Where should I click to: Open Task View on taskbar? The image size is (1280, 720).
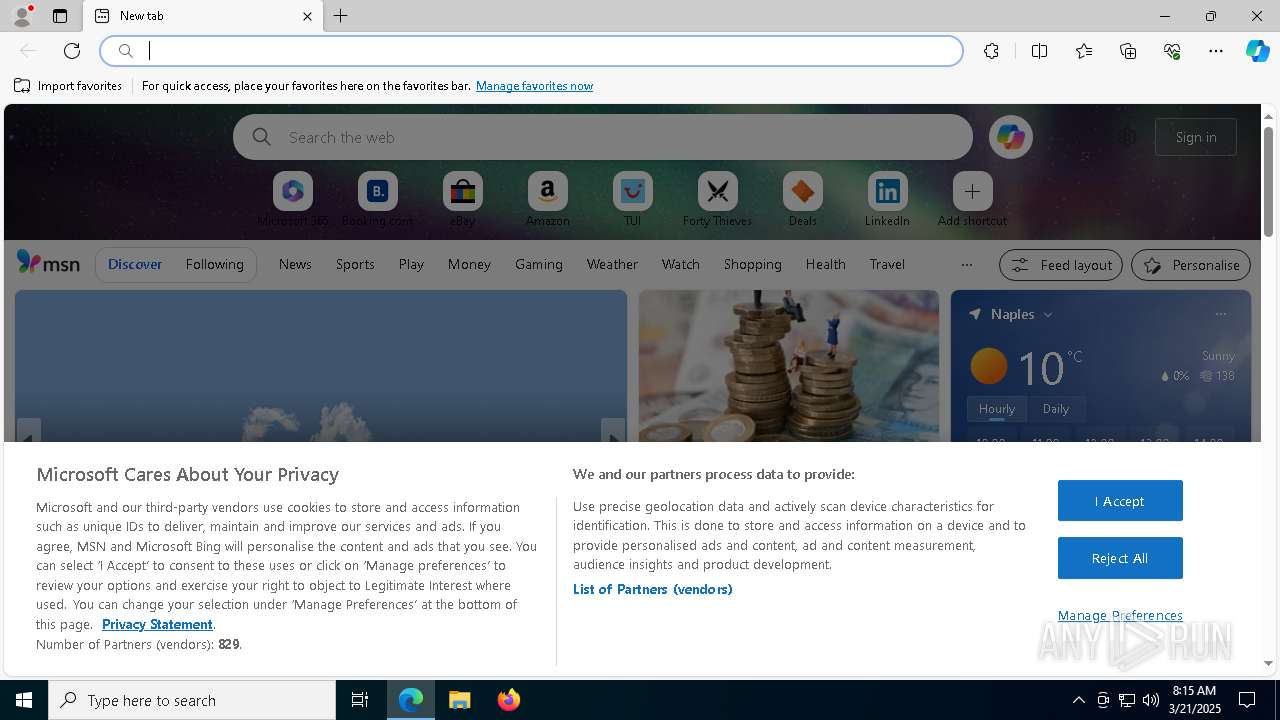tap(360, 700)
